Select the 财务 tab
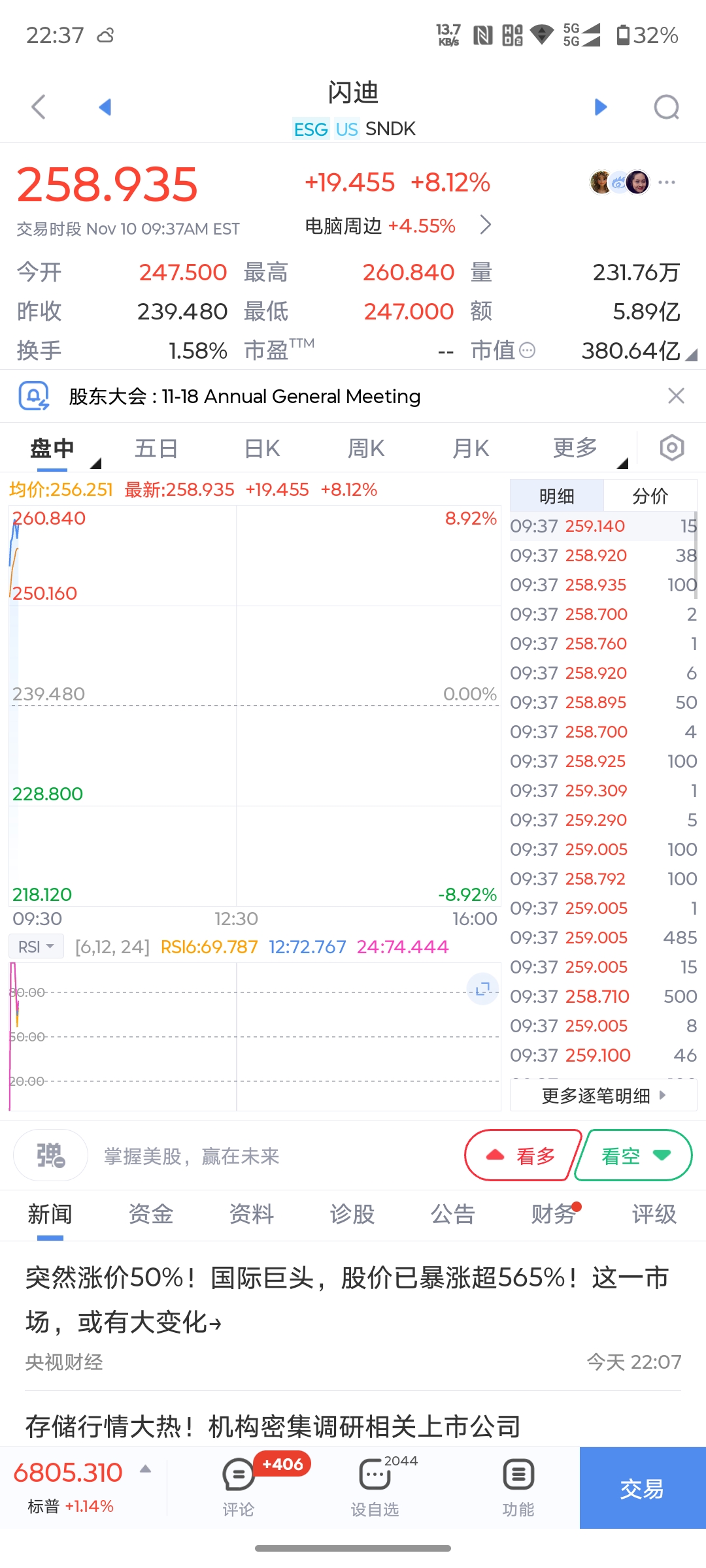 click(554, 1215)
